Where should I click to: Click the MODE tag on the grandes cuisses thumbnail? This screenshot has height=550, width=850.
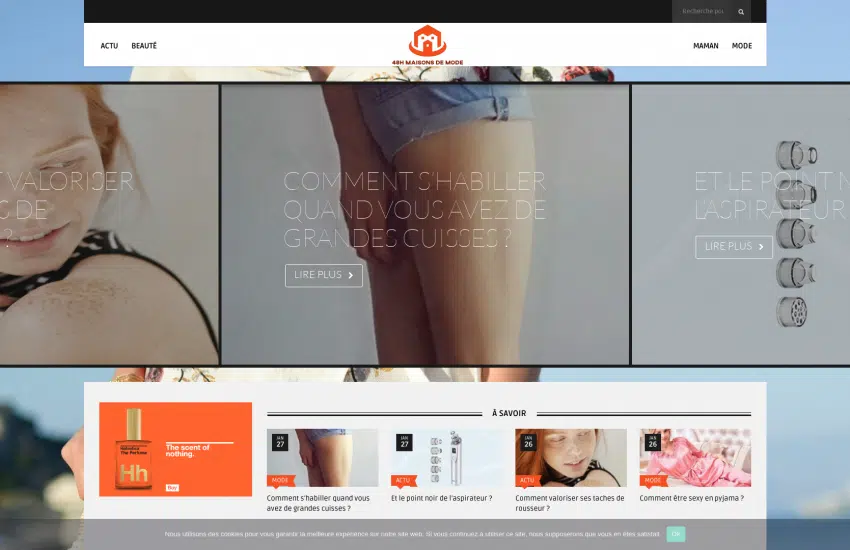(281, 480)
